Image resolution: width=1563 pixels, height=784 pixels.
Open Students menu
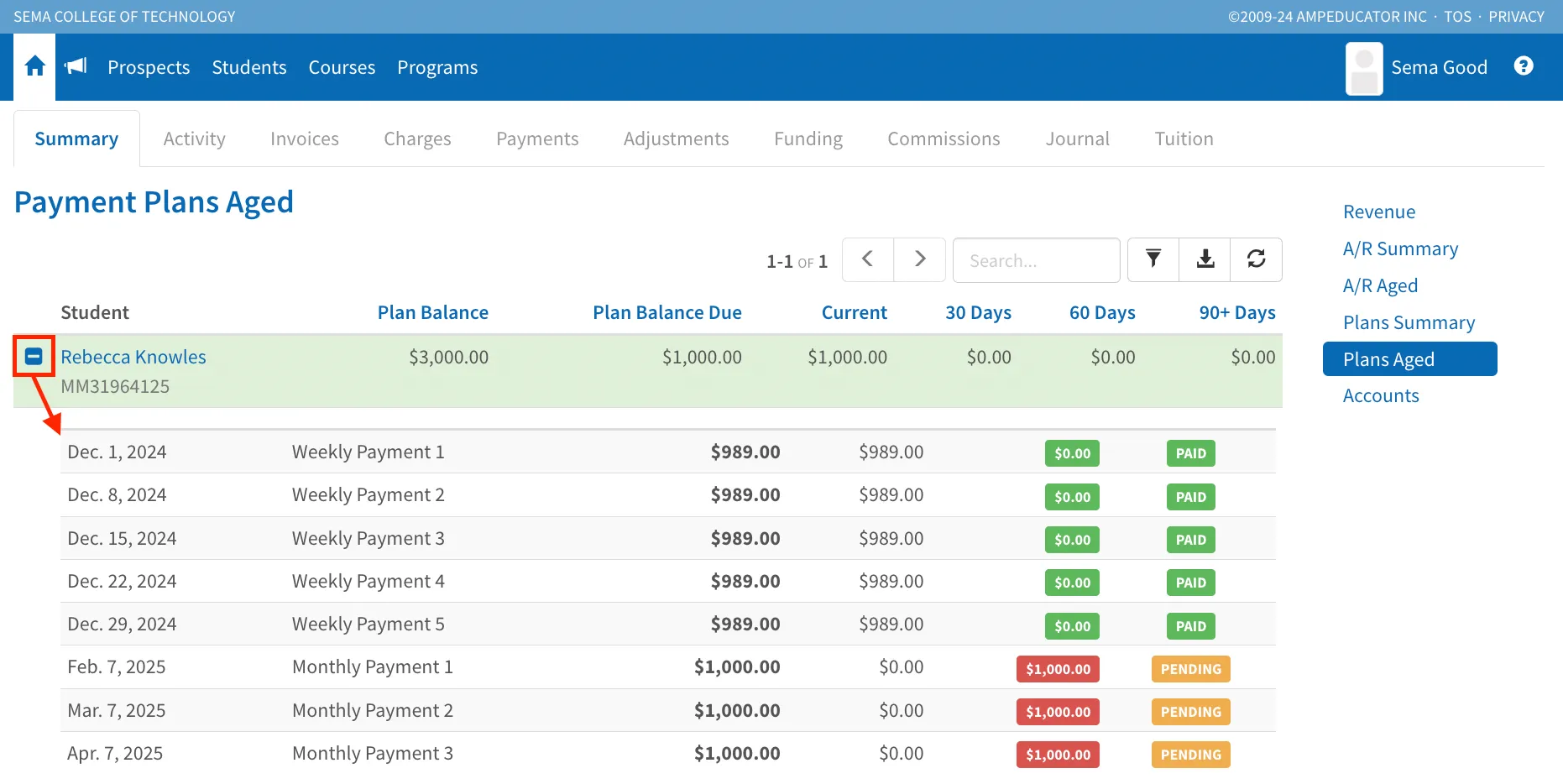[249, 67]
